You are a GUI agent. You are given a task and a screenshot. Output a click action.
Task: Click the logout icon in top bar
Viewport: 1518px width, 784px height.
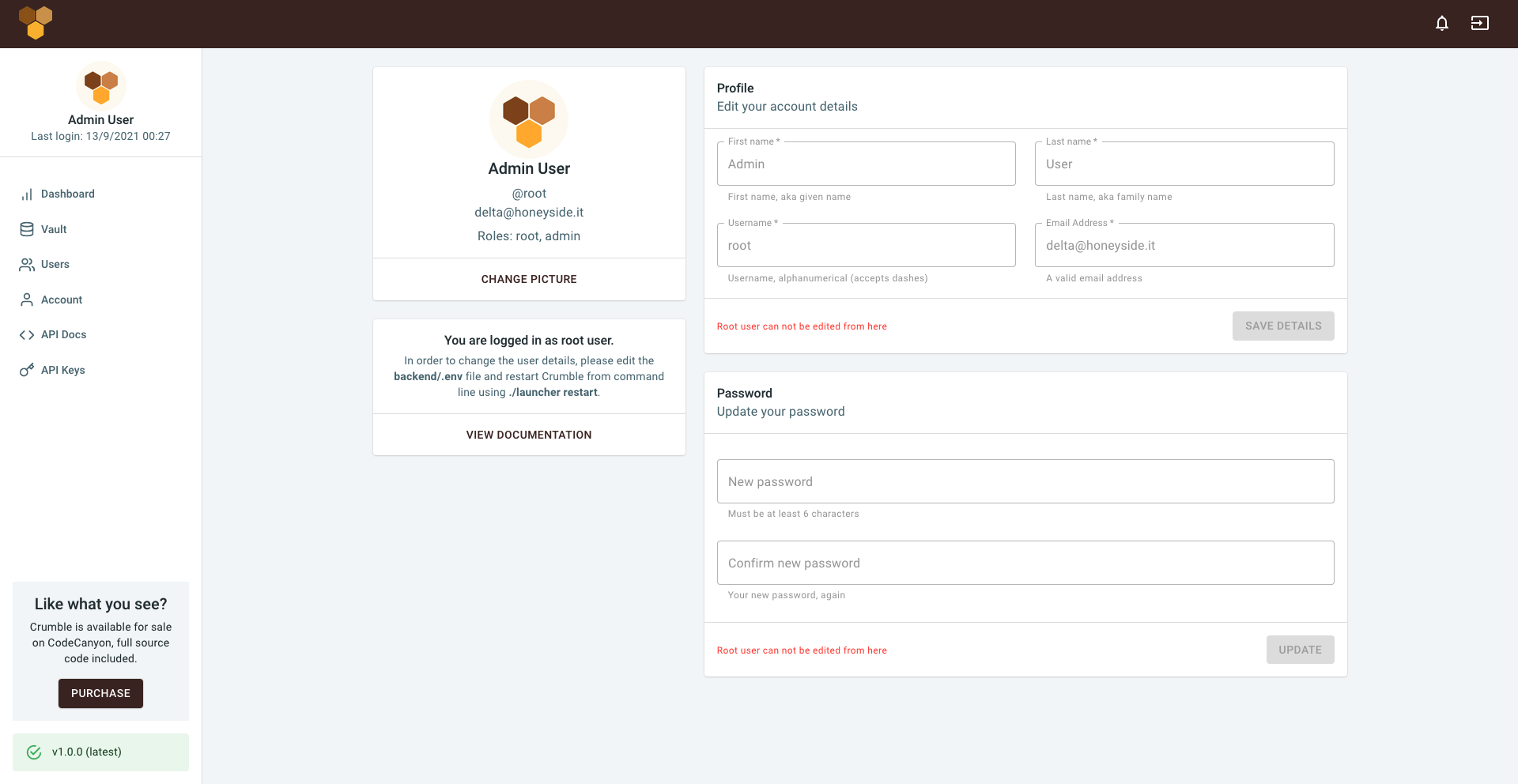(1479, 24)
